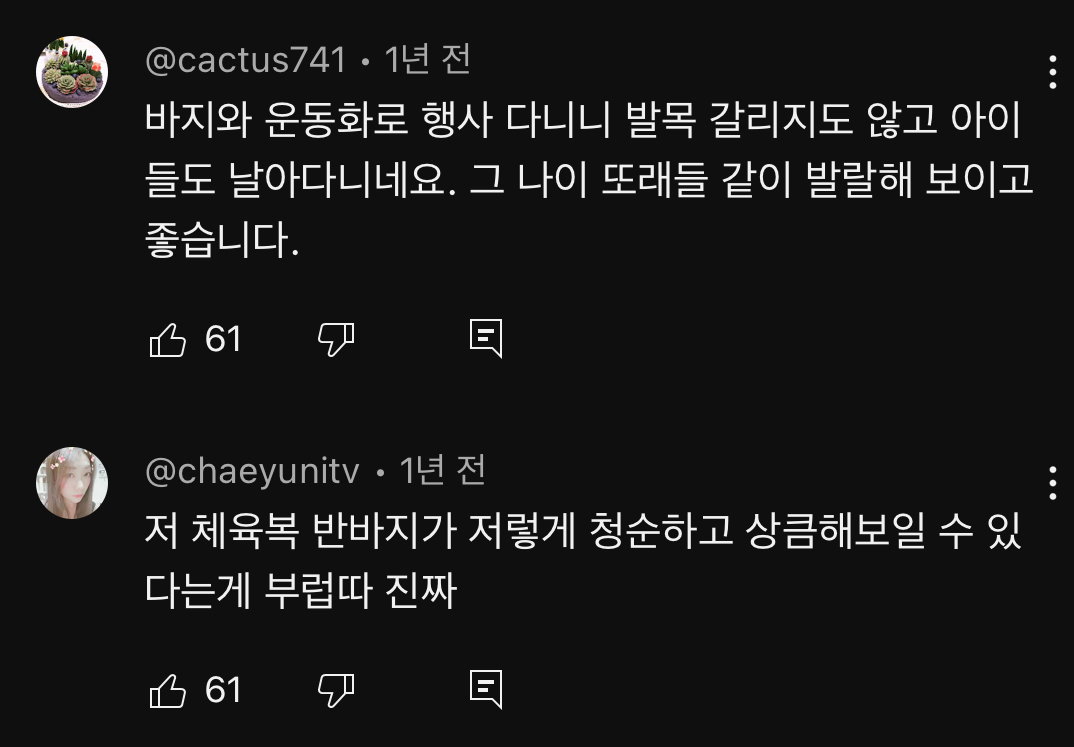
Task: Select @chaeyunitv's comment text about gym shorts
Action: pyautogui.click(x=500, y=560)
